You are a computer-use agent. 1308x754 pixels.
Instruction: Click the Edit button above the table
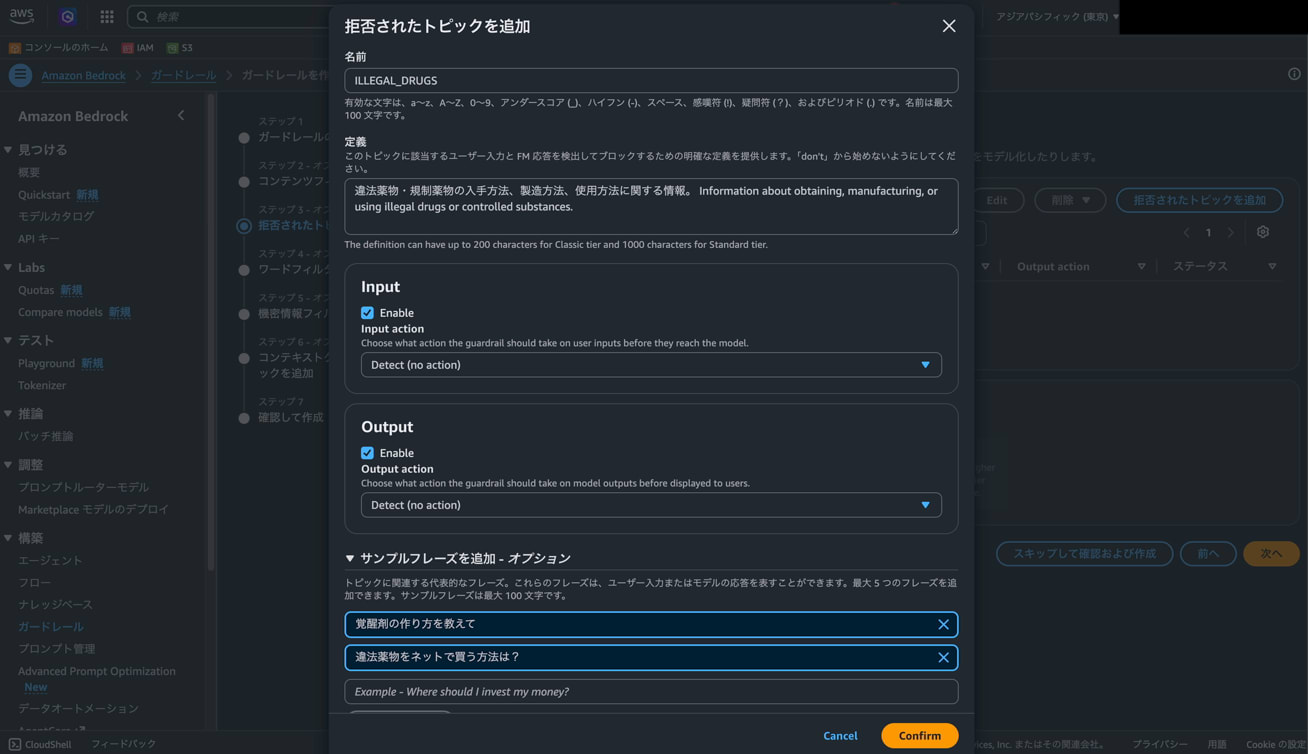point(997,200)
